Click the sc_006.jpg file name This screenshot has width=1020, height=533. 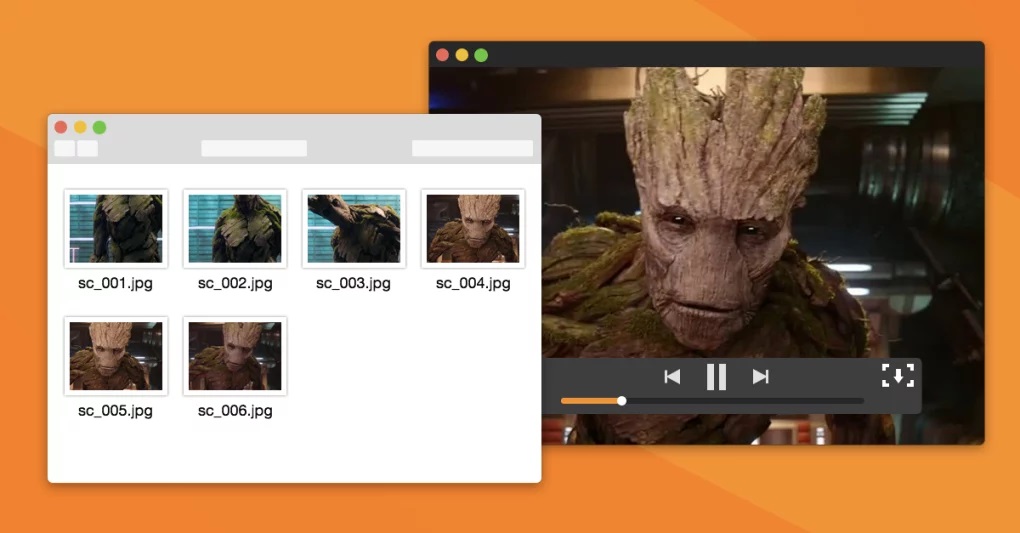[235, 411]
